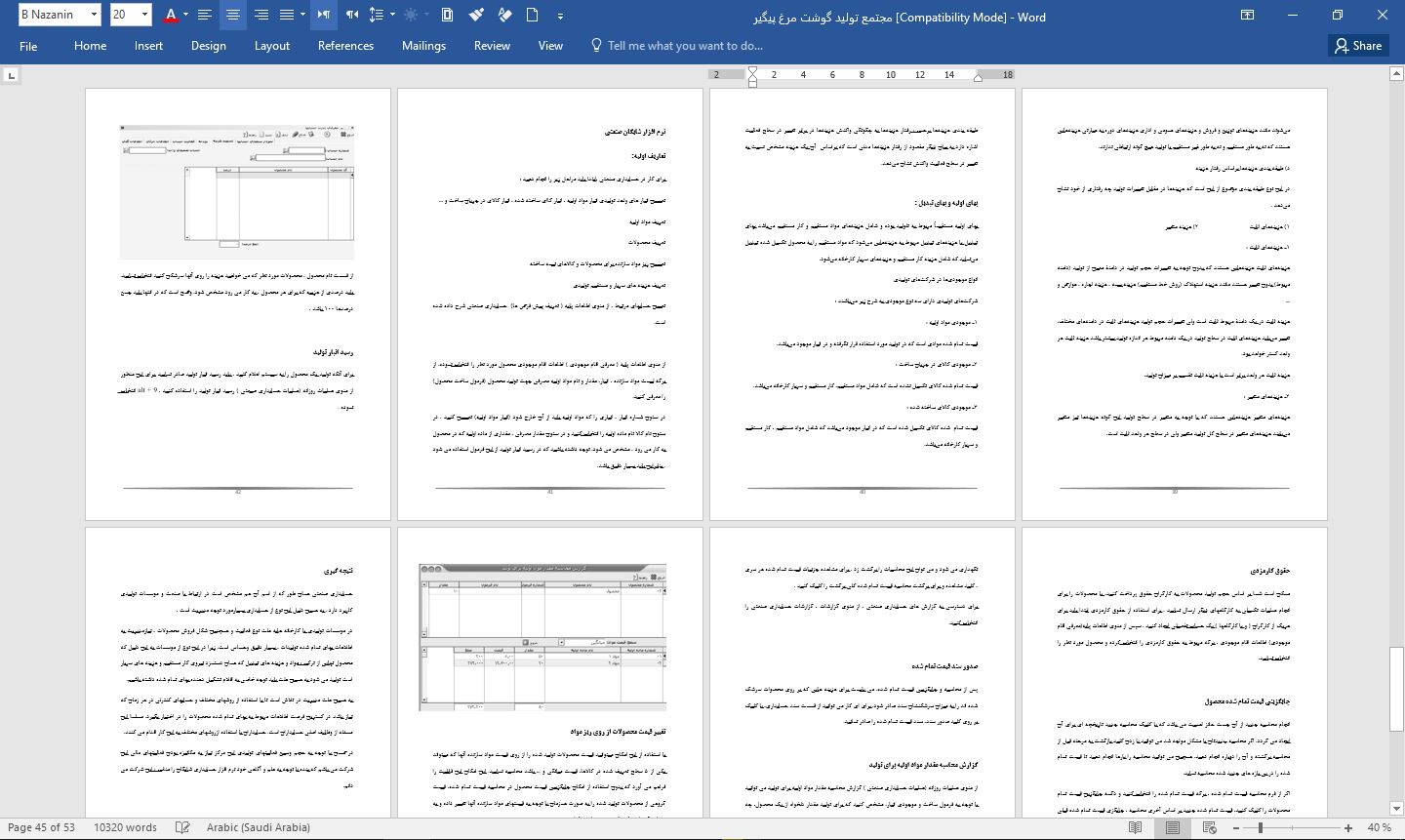Select the Format Painter brush icon
Screen dimensions: 1405x840
point(476,15)
